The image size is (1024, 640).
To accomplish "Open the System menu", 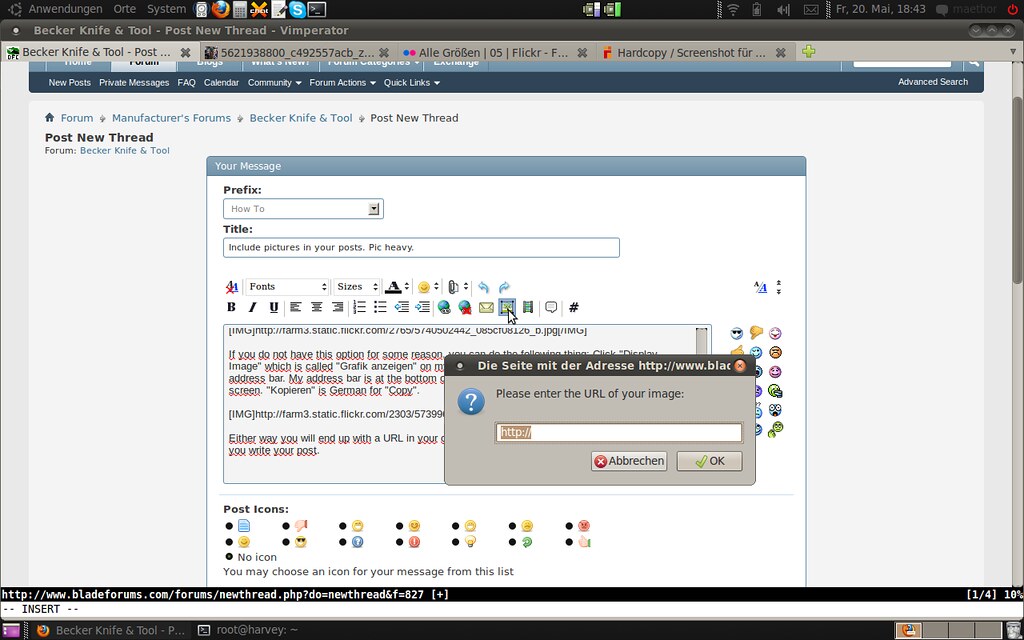I will pos(166,9).
